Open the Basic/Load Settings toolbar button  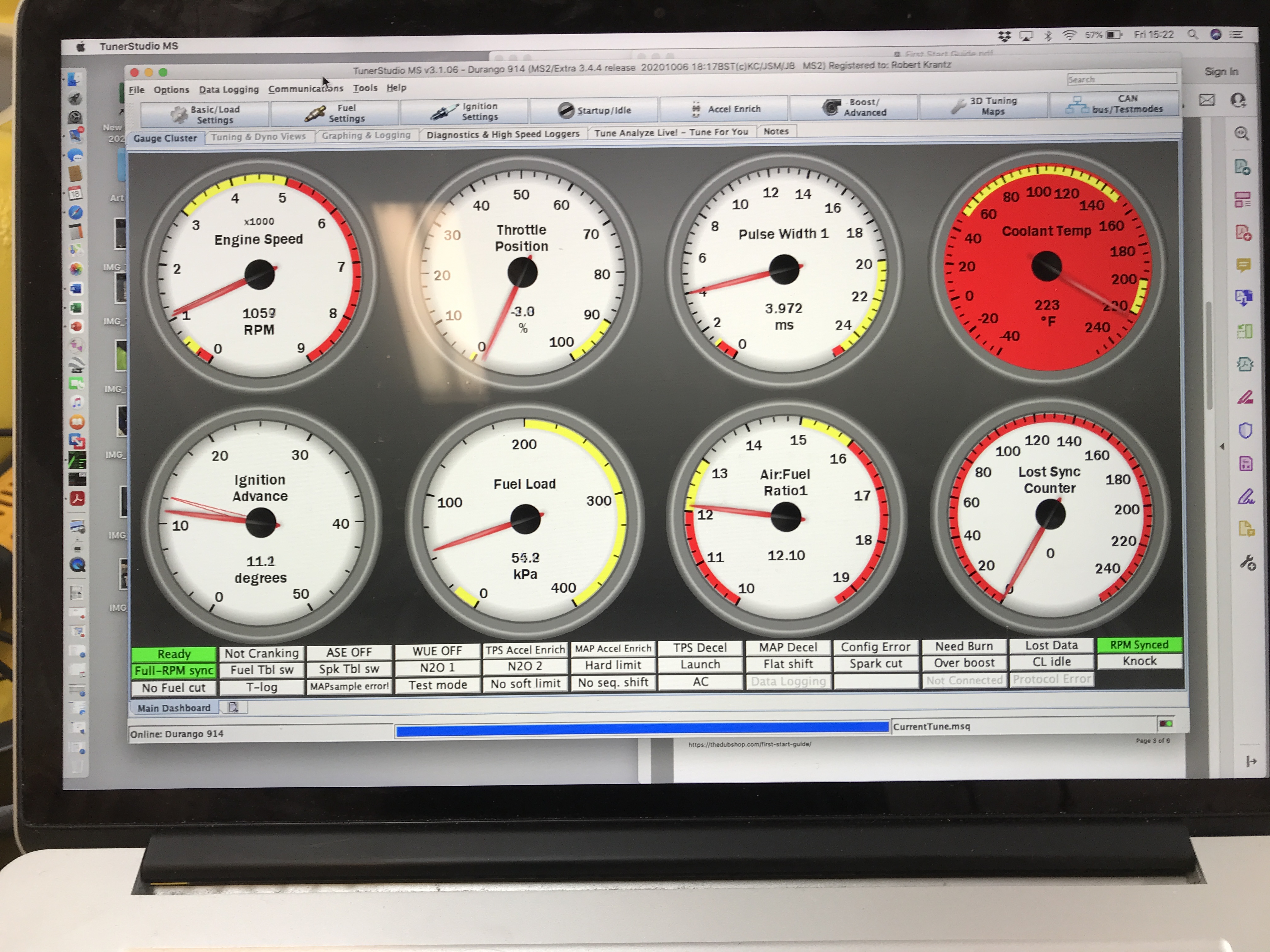204,114
